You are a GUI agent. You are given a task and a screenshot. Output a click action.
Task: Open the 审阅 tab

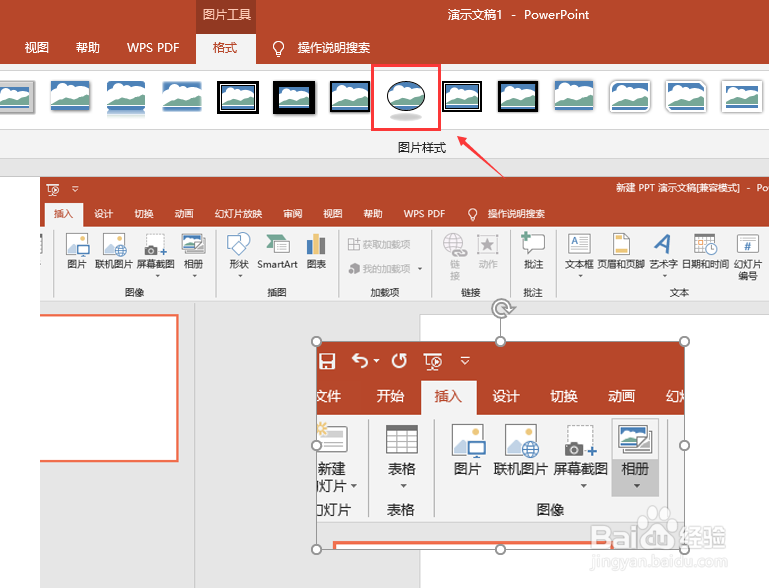tap(293, 214)
